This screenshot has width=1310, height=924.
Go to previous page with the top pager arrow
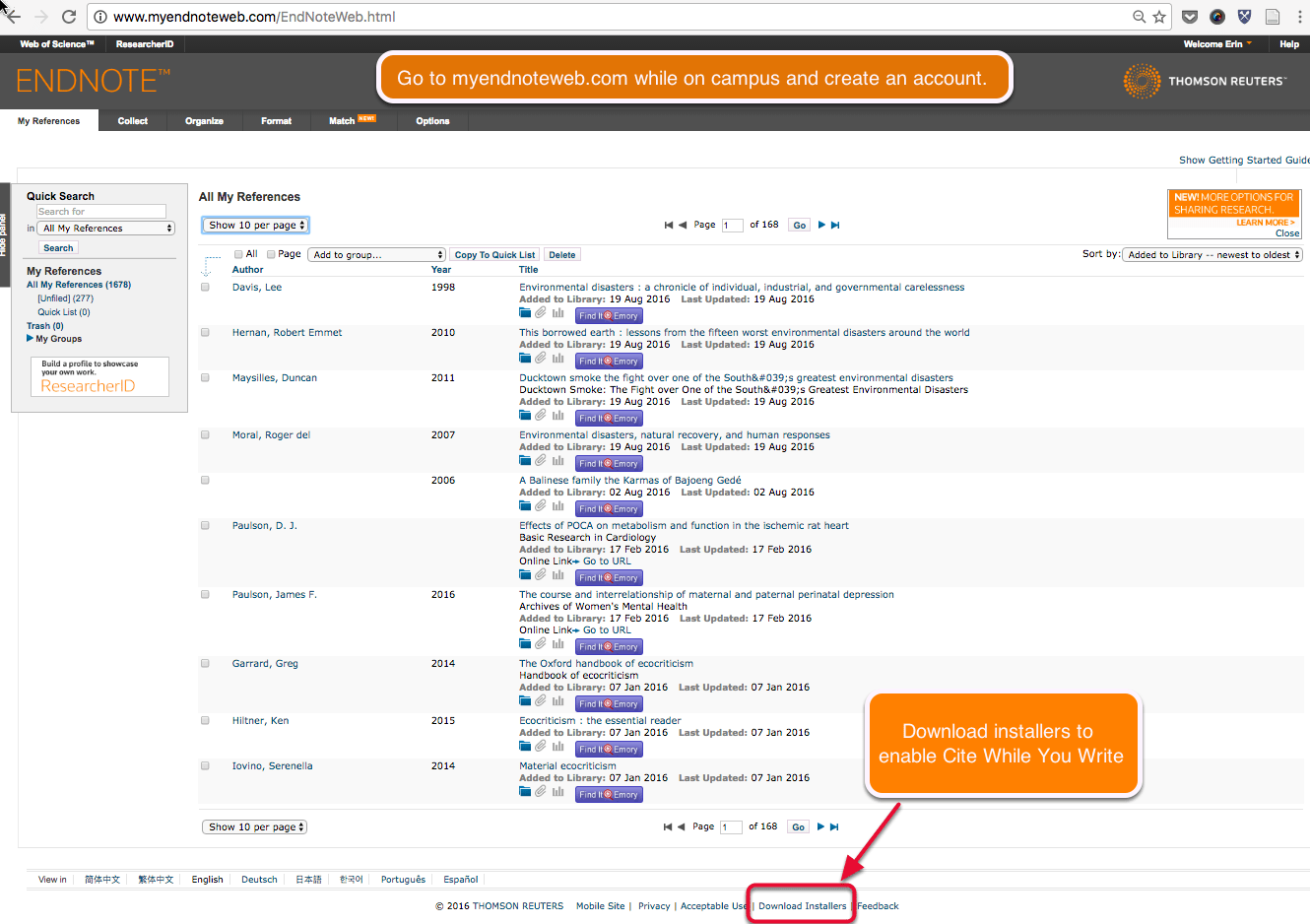(683, 226)
